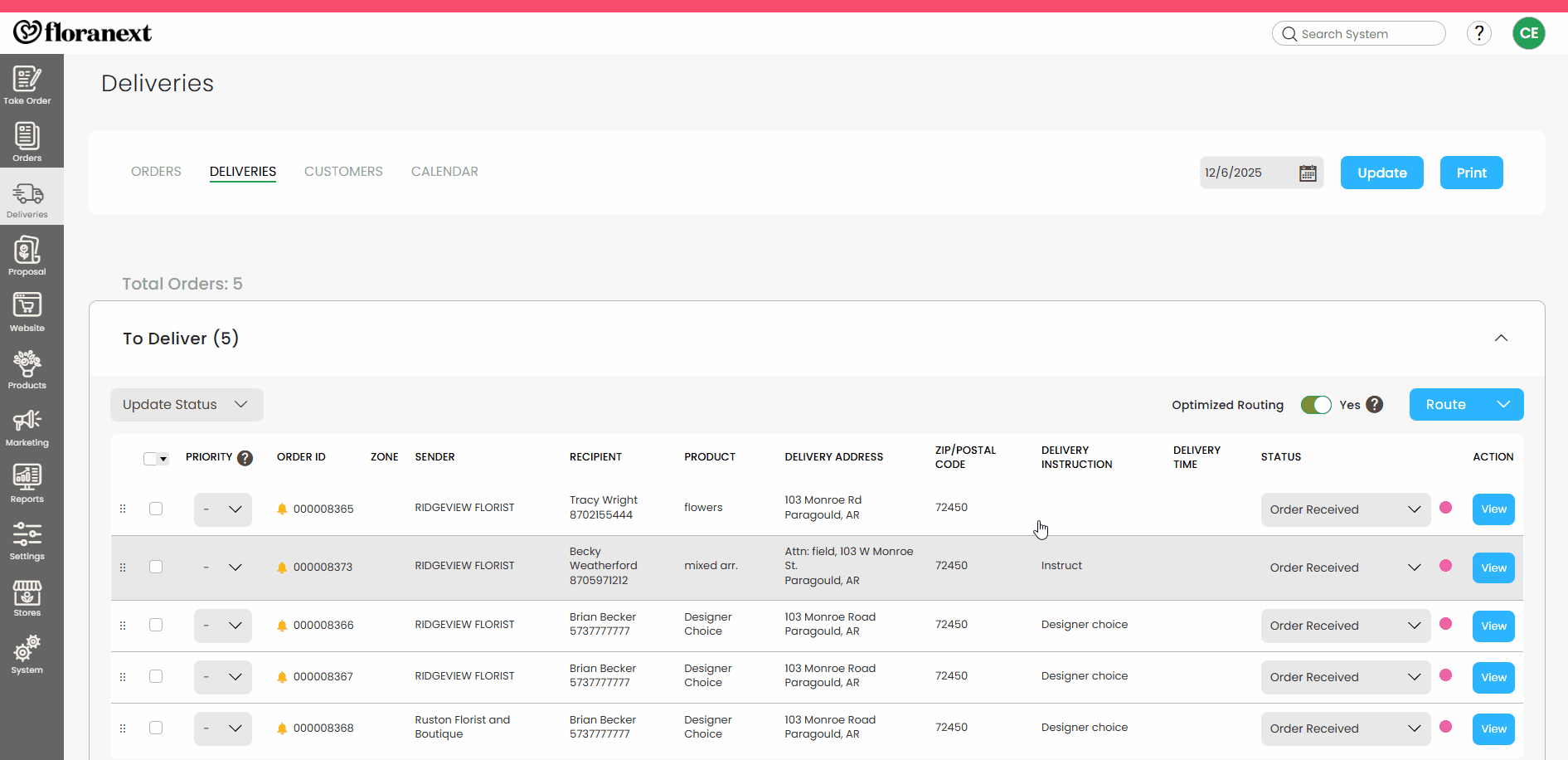View order 000008365
1568x760 pixels.
[1493, 509]
